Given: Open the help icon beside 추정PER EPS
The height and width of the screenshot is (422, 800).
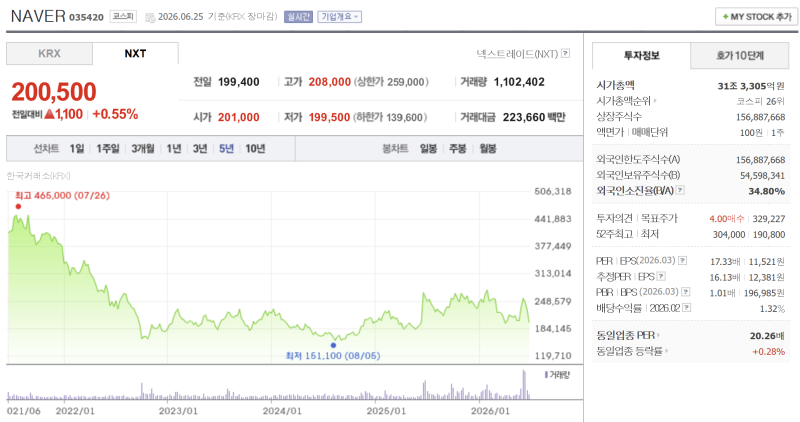Looking at the screenshot, I should (661, 277).
